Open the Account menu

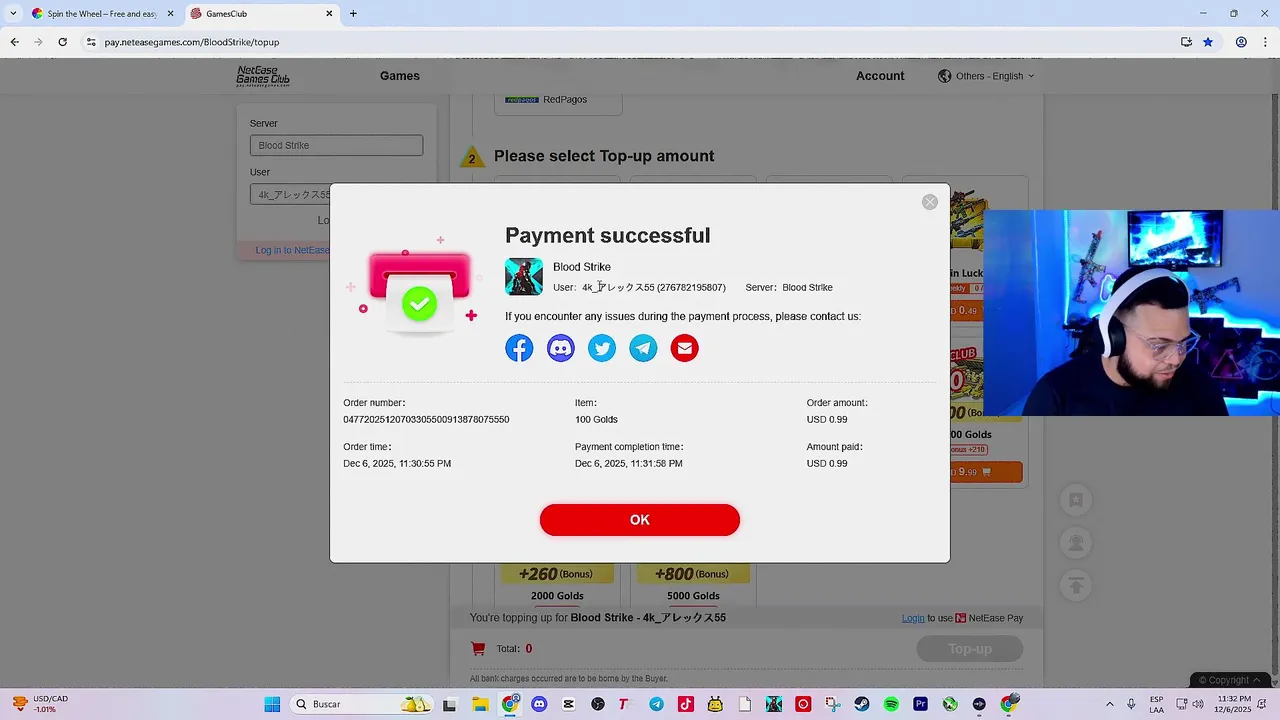click(x=880, y=76)
